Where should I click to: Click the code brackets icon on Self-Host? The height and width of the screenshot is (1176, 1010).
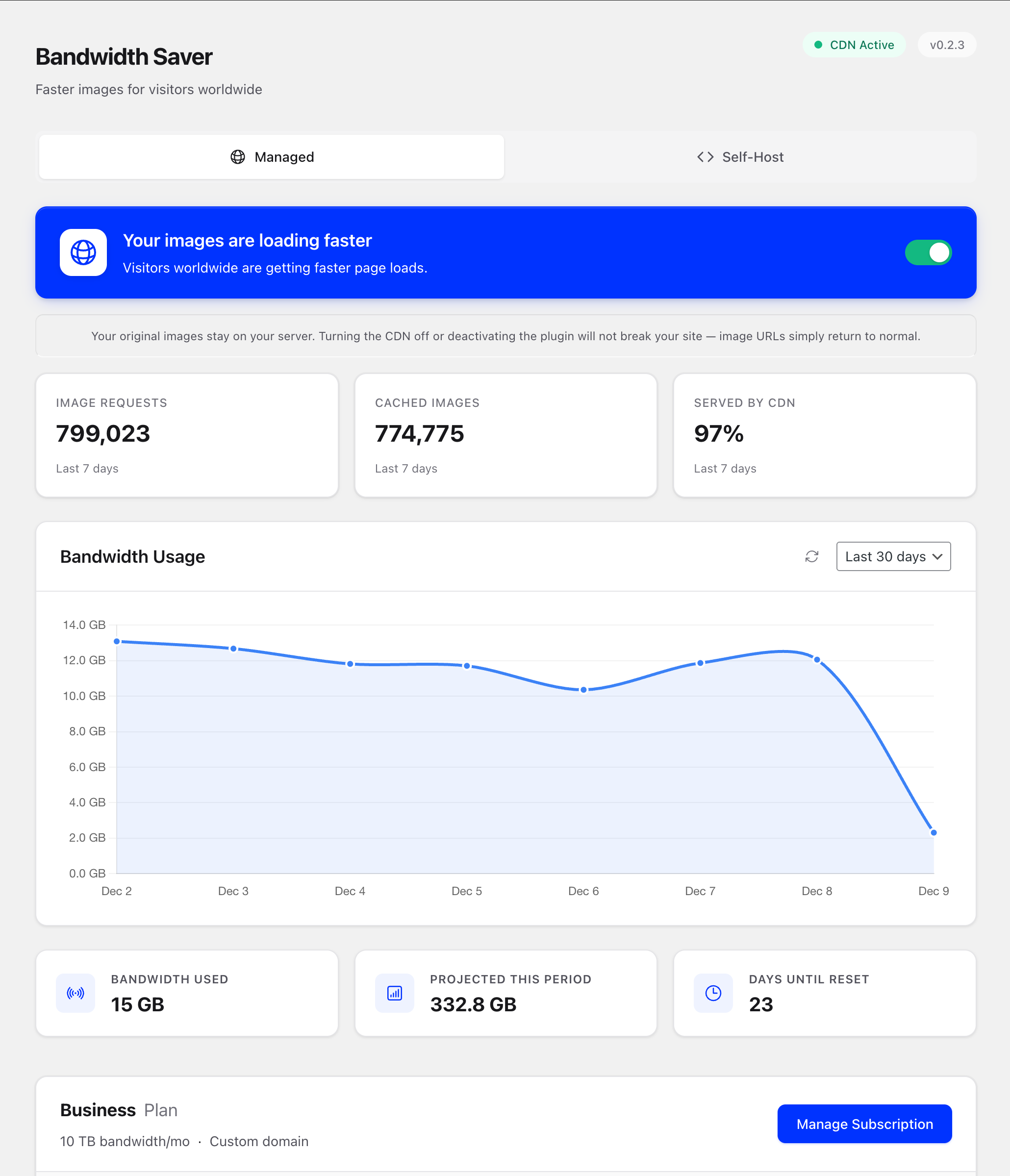point(706,157)
